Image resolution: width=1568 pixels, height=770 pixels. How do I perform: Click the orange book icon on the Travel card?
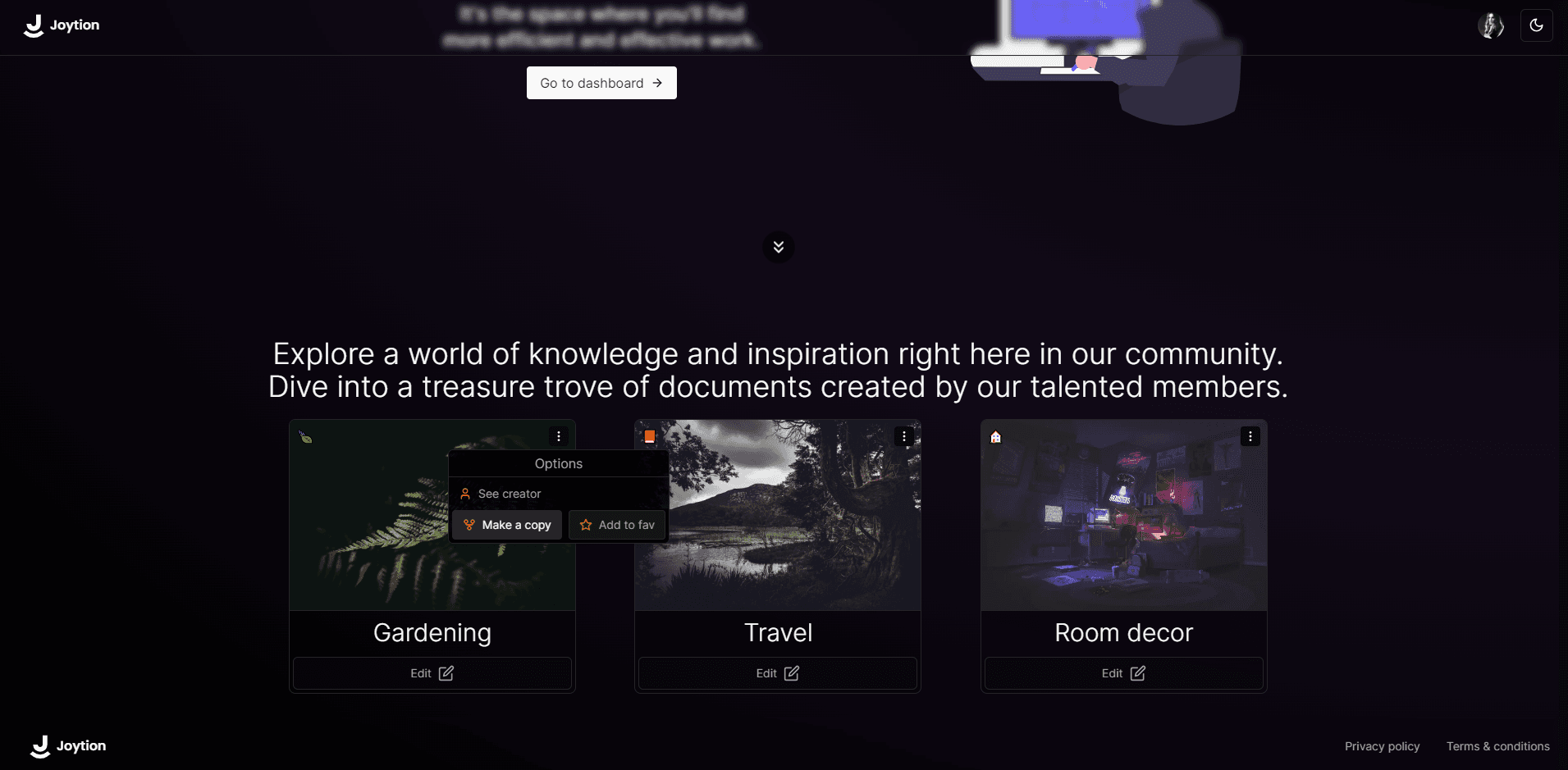coord(650,437)
